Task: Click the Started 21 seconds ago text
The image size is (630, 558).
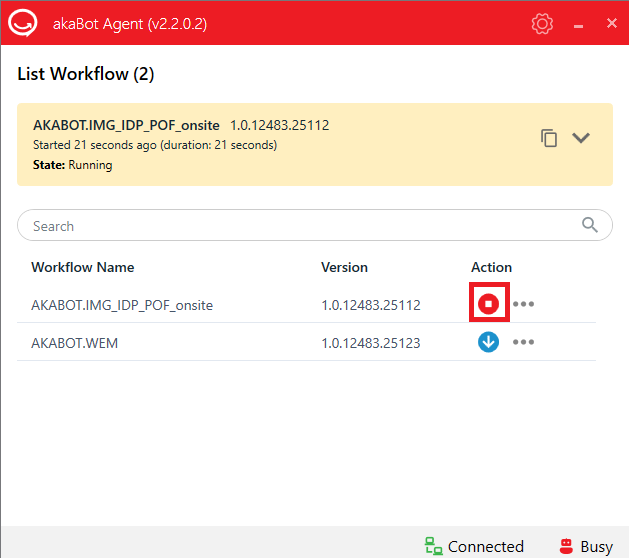Action: [x=155, y=145]
